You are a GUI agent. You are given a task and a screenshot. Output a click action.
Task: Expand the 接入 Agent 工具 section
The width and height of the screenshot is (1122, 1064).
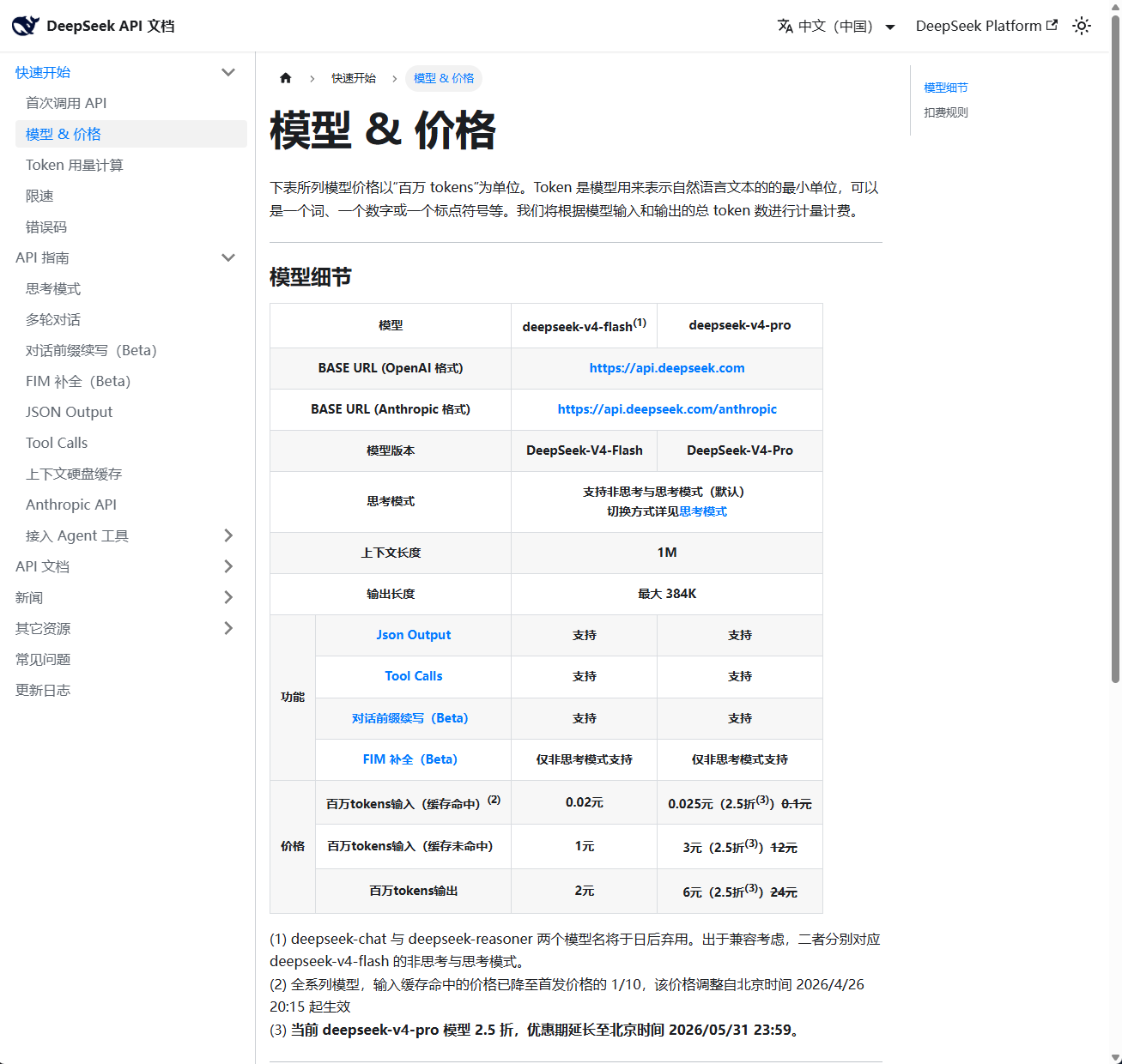click(228, 535)
